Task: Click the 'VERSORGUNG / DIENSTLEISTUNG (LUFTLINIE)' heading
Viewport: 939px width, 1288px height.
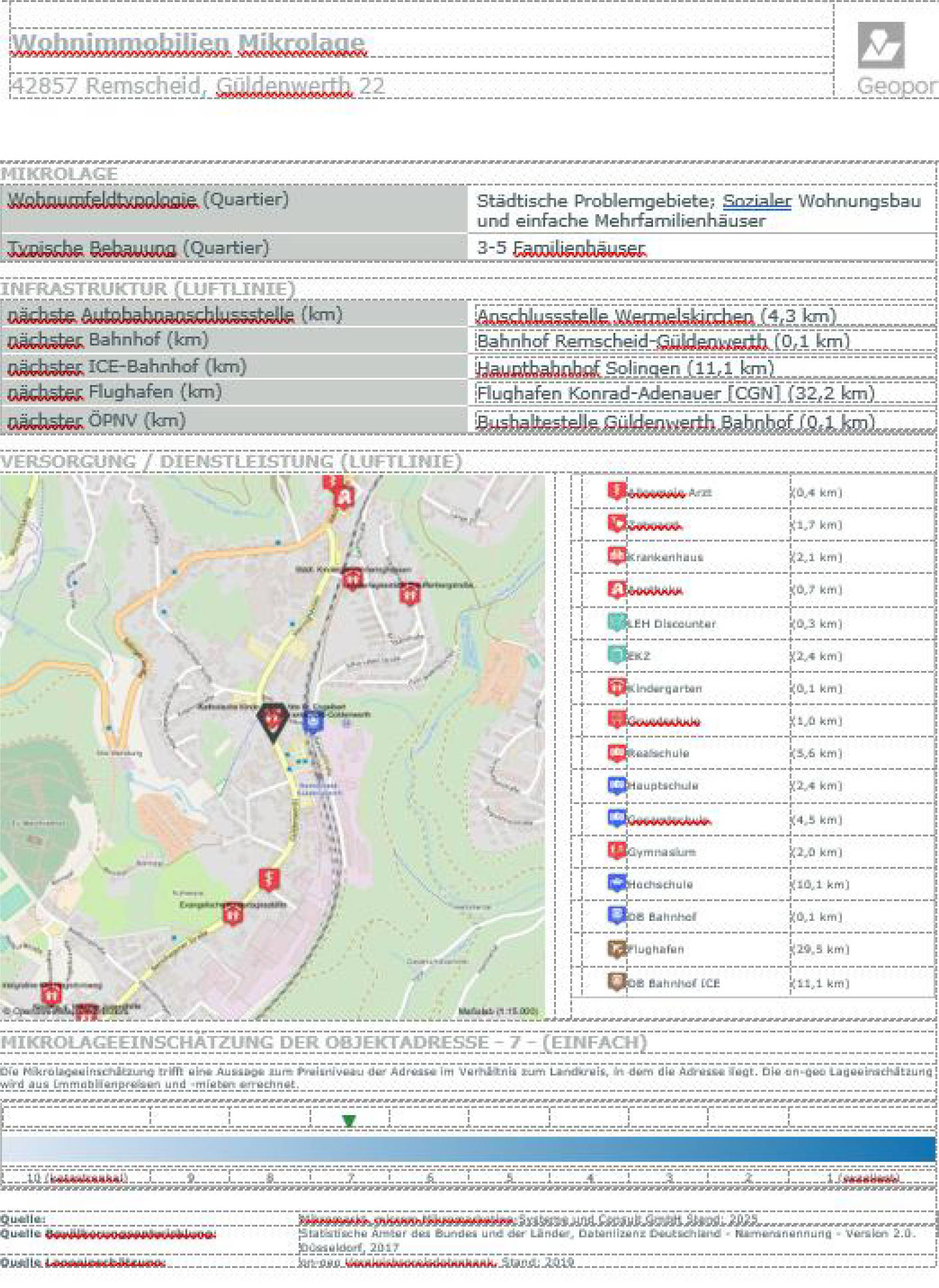Action: click(231, 461)
